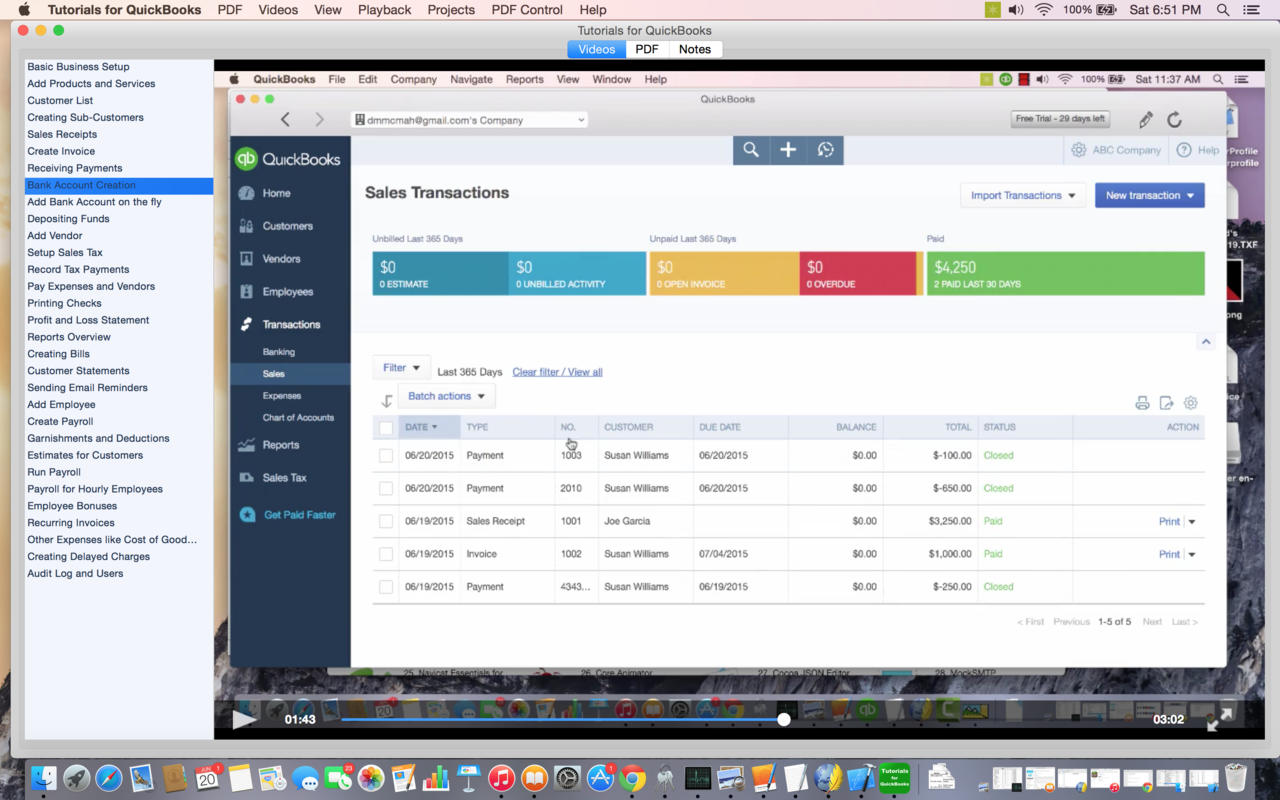Image resolution: width=1280 pixels, height=800 pixels.
Task: Switch to the Notes tab
Action: (695, 49)
